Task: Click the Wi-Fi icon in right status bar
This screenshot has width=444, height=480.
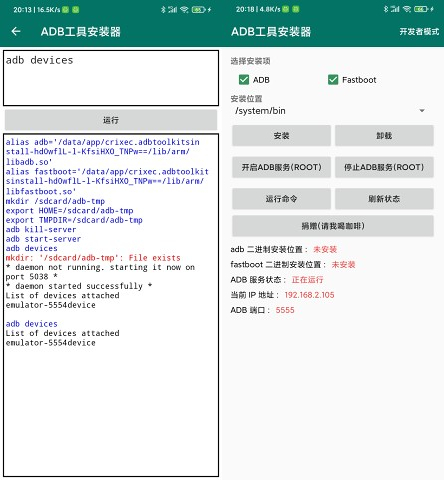Action: 407,9
